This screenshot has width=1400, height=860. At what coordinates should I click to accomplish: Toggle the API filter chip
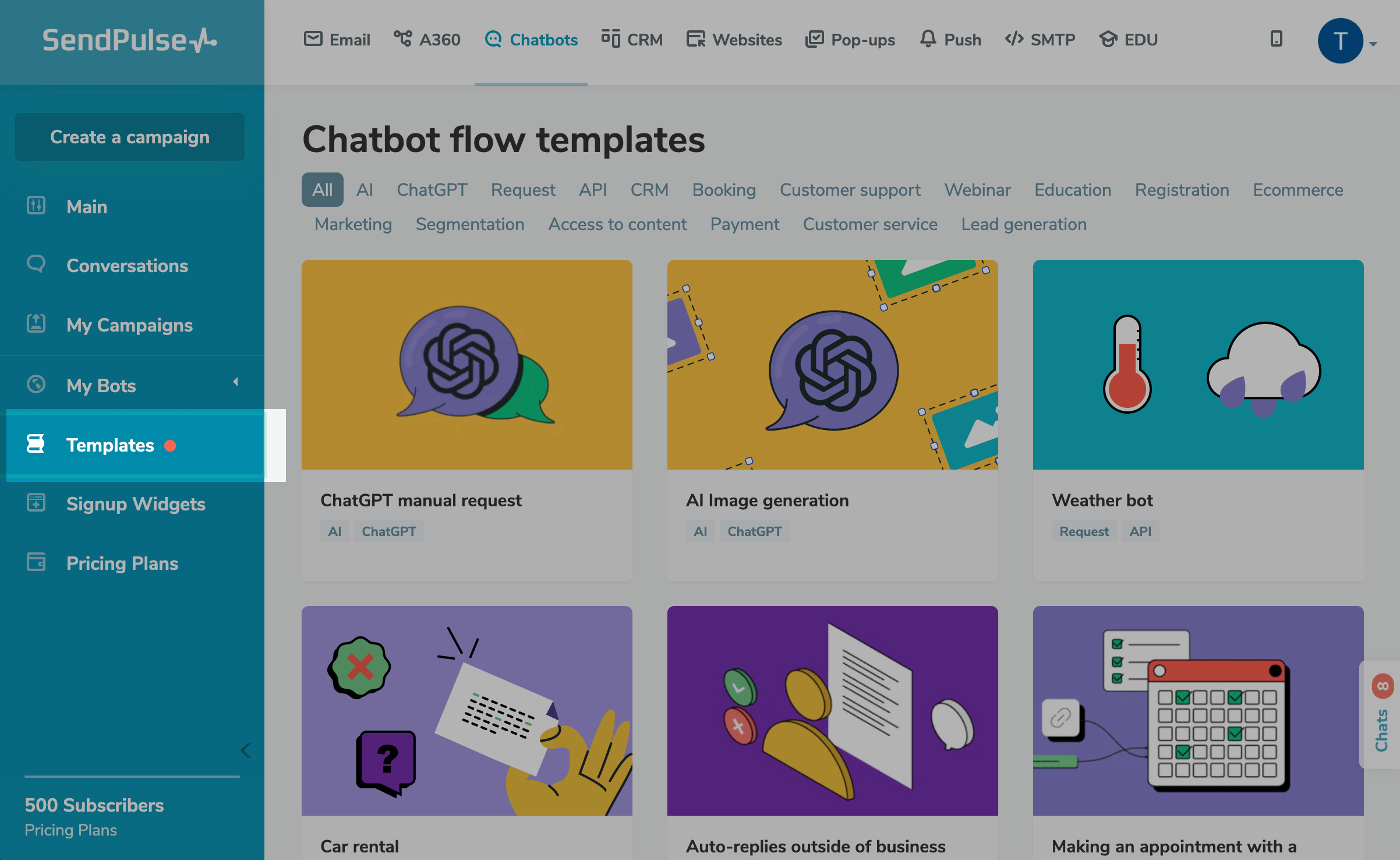pos(592,189)
